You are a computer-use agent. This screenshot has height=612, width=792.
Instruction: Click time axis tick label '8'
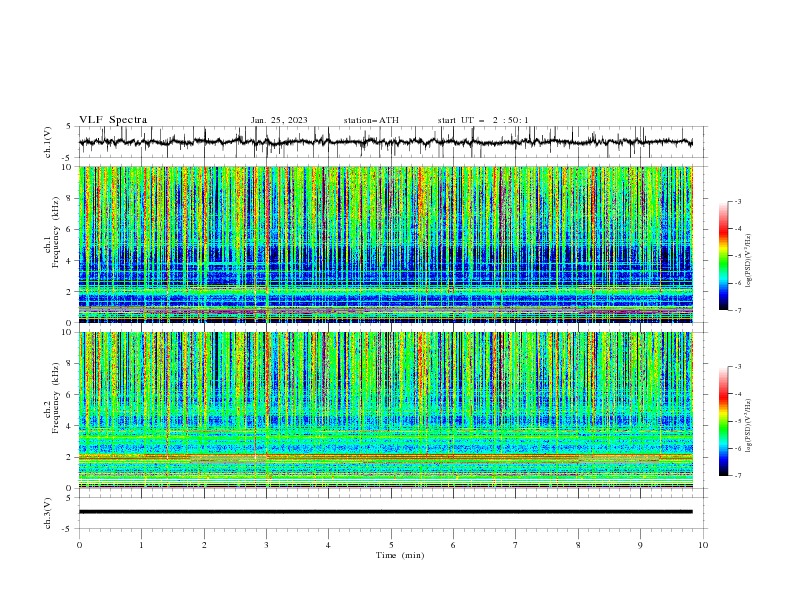coord(578,545)
